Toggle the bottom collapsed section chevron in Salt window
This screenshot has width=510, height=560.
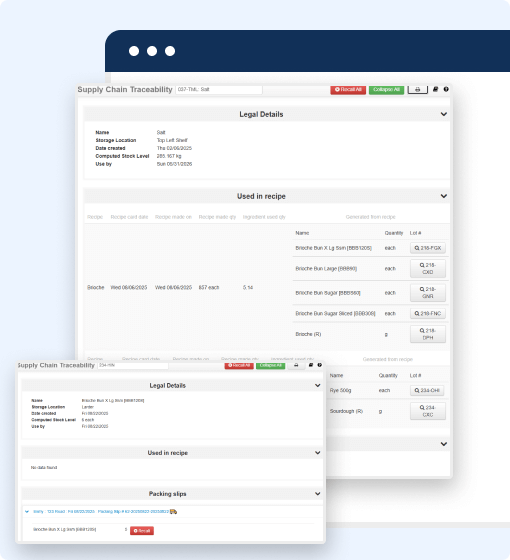coord(444,444)
